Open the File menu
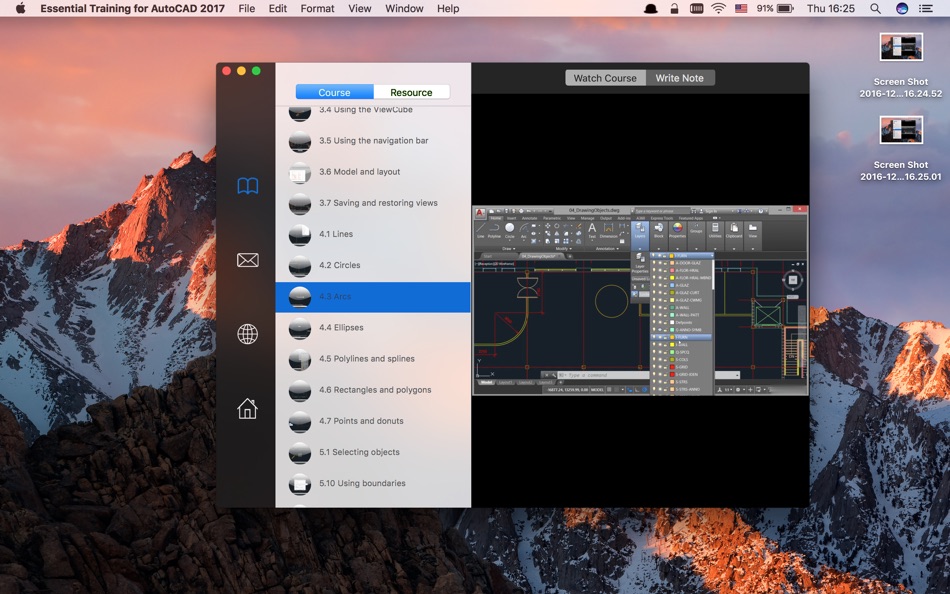Viewport: 950px width, 594px height. coord(247,8)
